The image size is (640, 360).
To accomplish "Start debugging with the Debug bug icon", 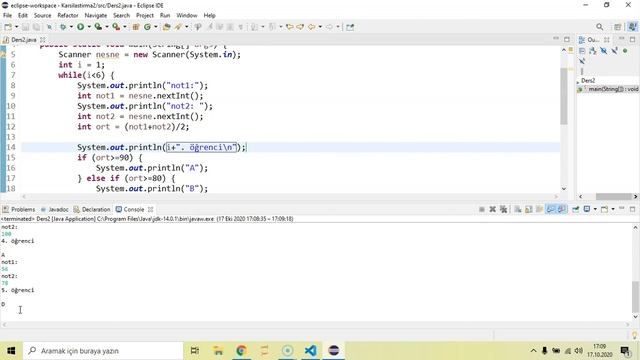I will [x=63, y=27].
